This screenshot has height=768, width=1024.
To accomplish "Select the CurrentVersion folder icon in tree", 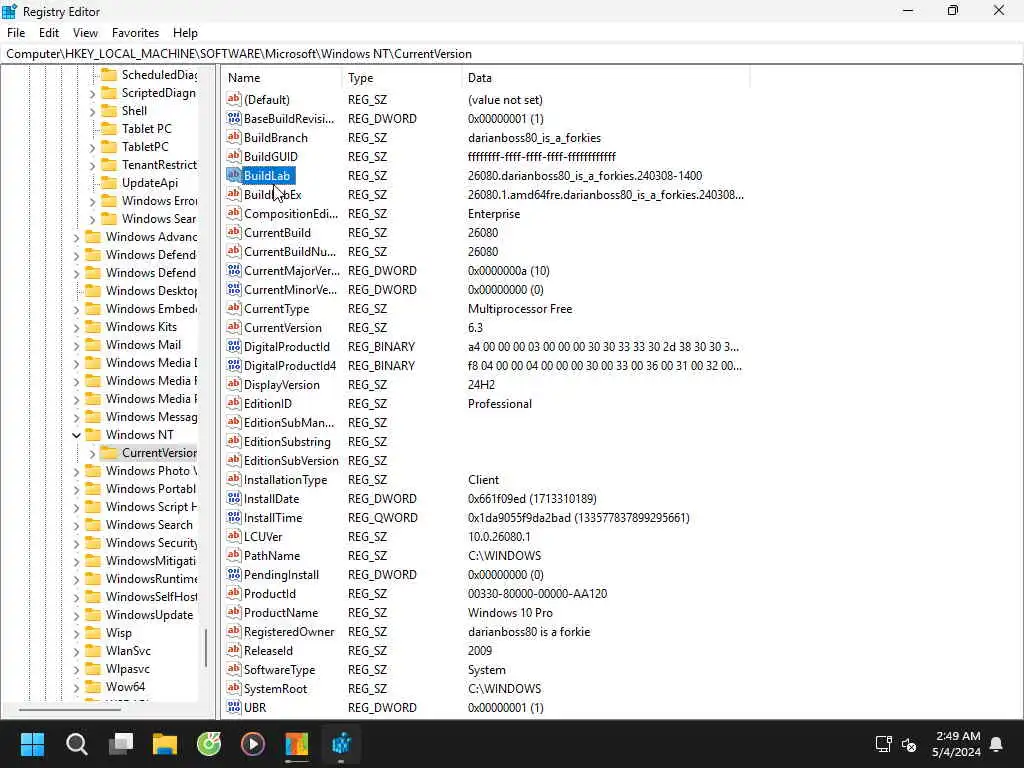I will (x=110, y=453).
